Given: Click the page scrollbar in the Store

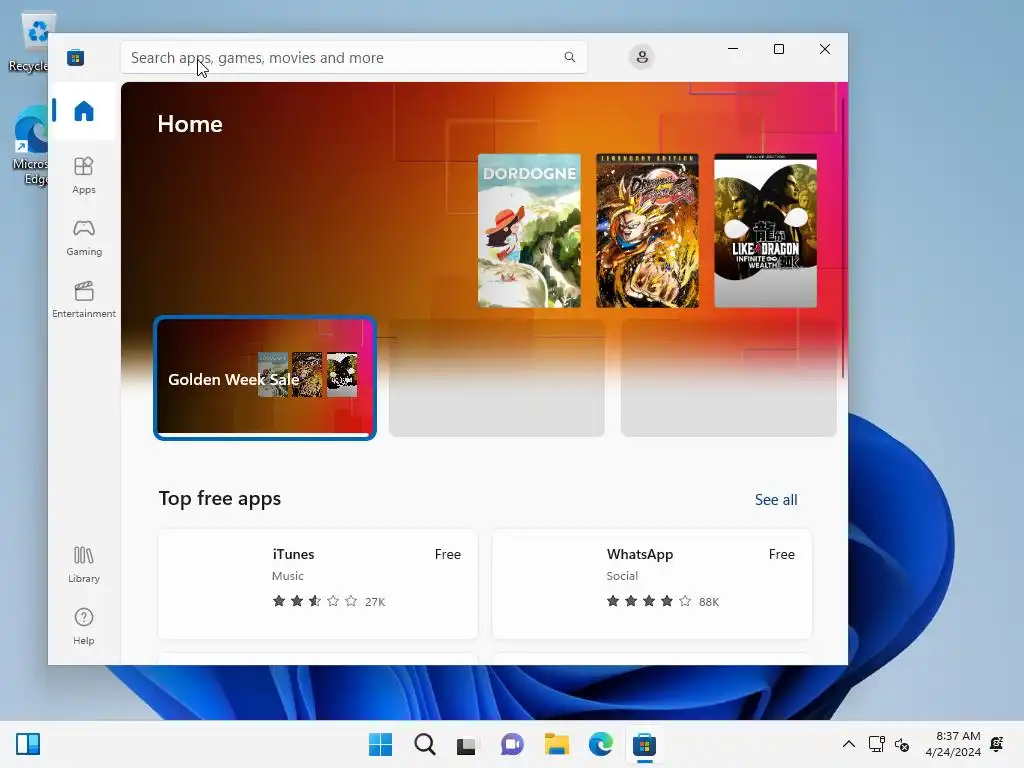Looking at the screenshot, I should [842, 238].
